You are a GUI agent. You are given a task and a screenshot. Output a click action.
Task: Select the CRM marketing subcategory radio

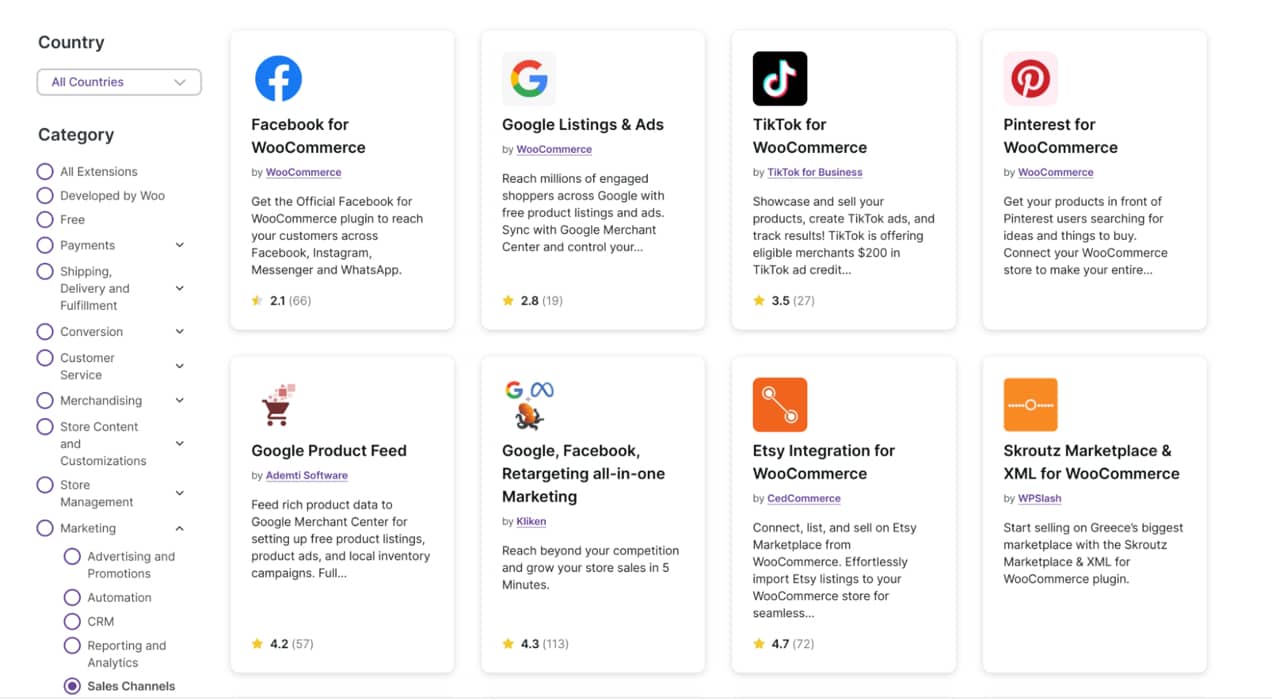tap(72, 621)
